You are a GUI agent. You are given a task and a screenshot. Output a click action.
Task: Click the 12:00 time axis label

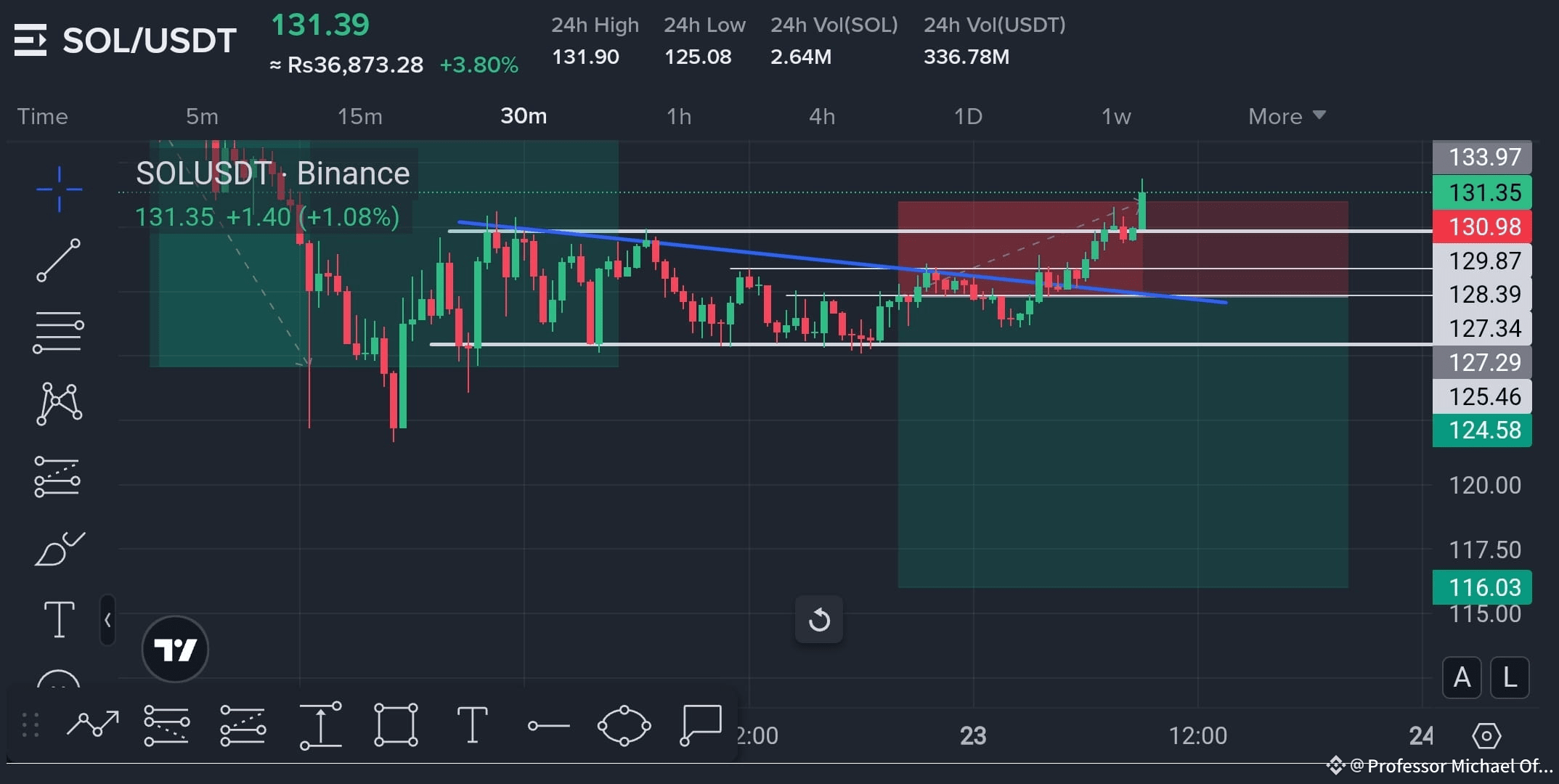(x=1197, y=735)
